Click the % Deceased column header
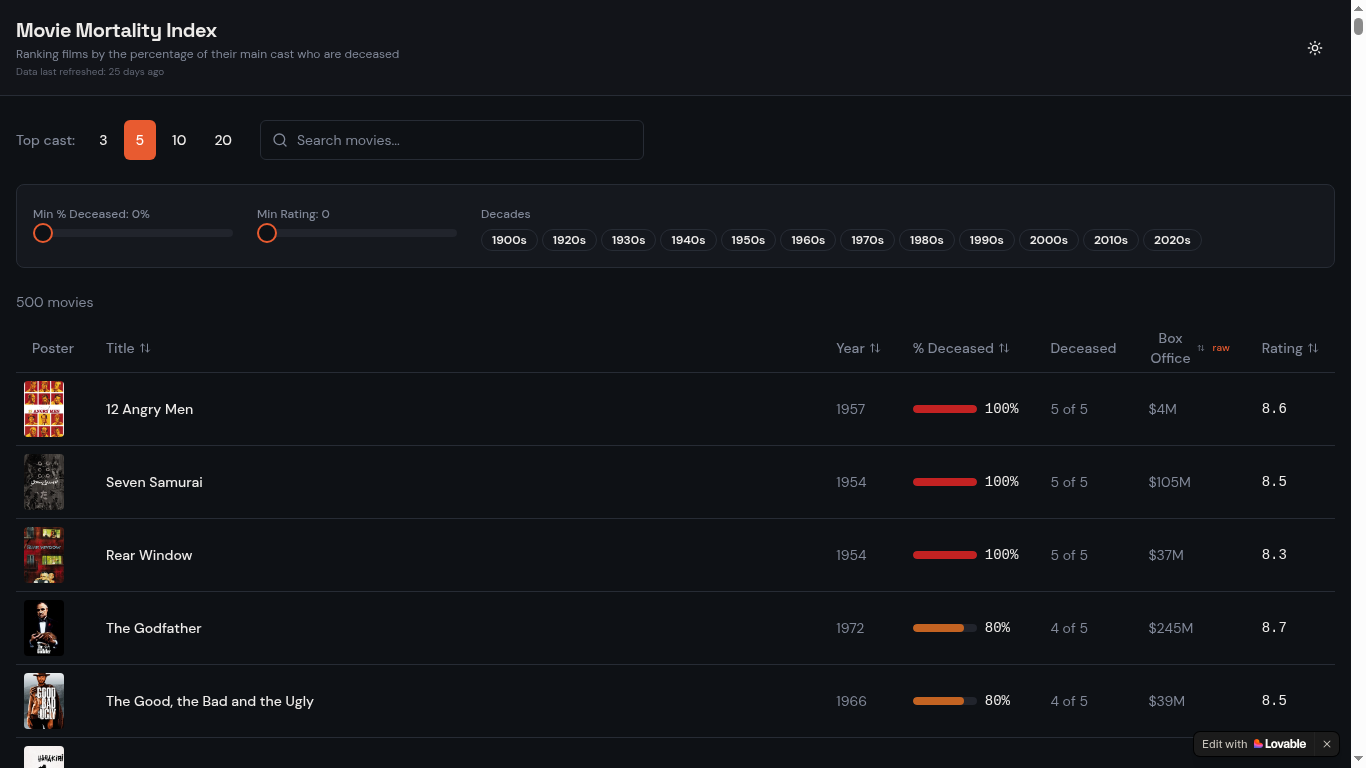 click(x=961, y=348)
